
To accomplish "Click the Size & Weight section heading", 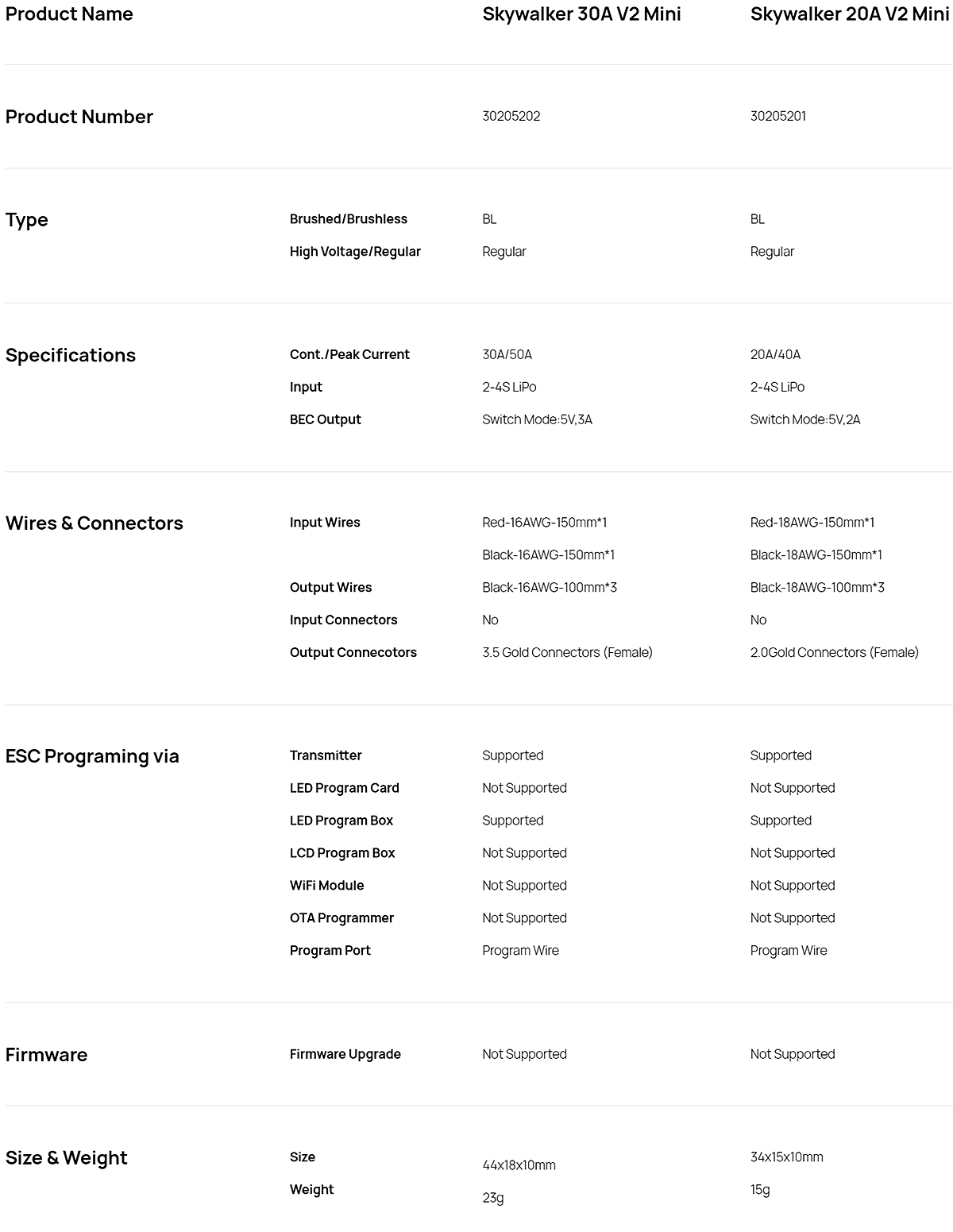I will [x=66, y=1158].
